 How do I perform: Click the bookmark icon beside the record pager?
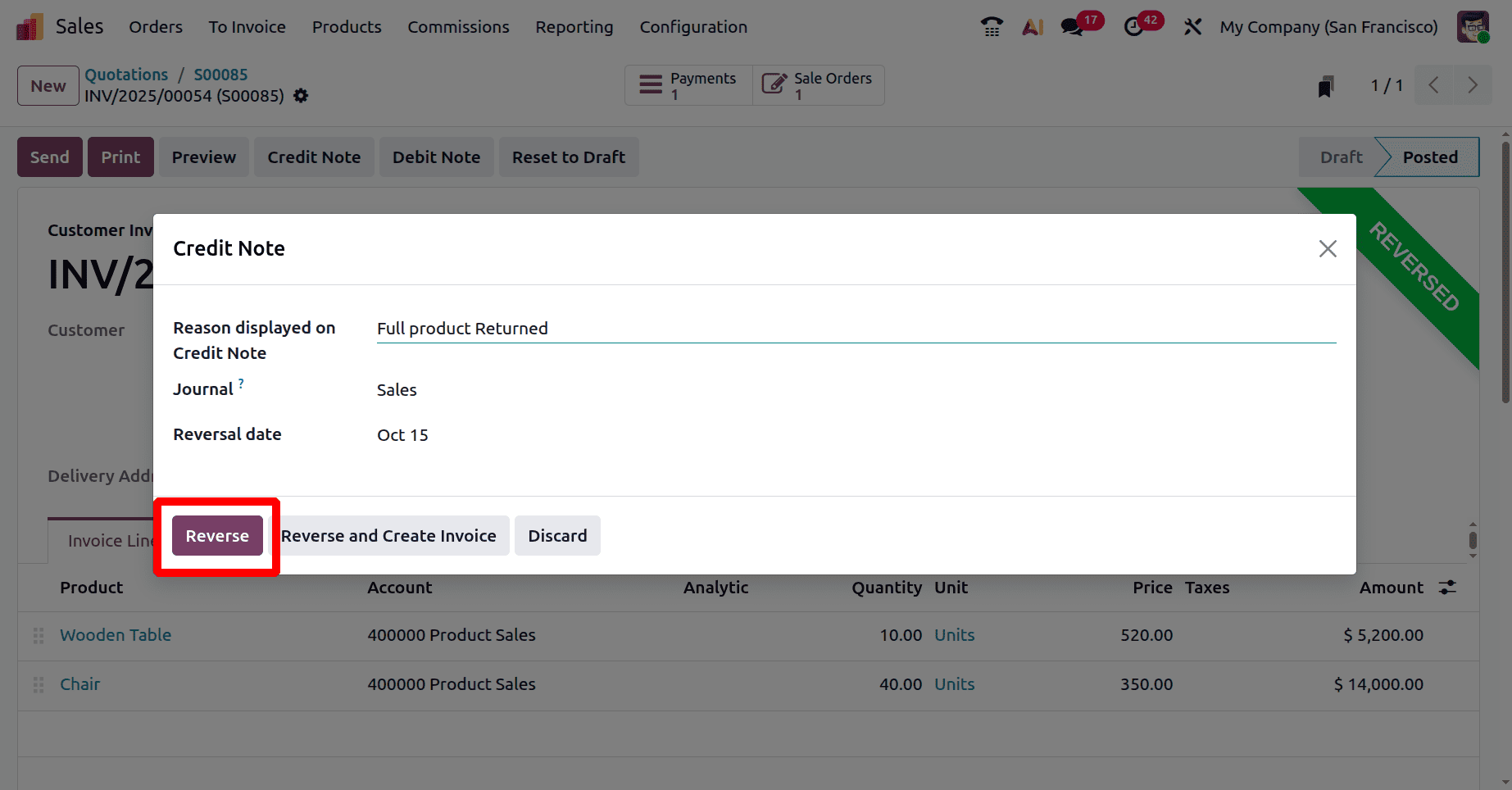(x=1326, y=85)
